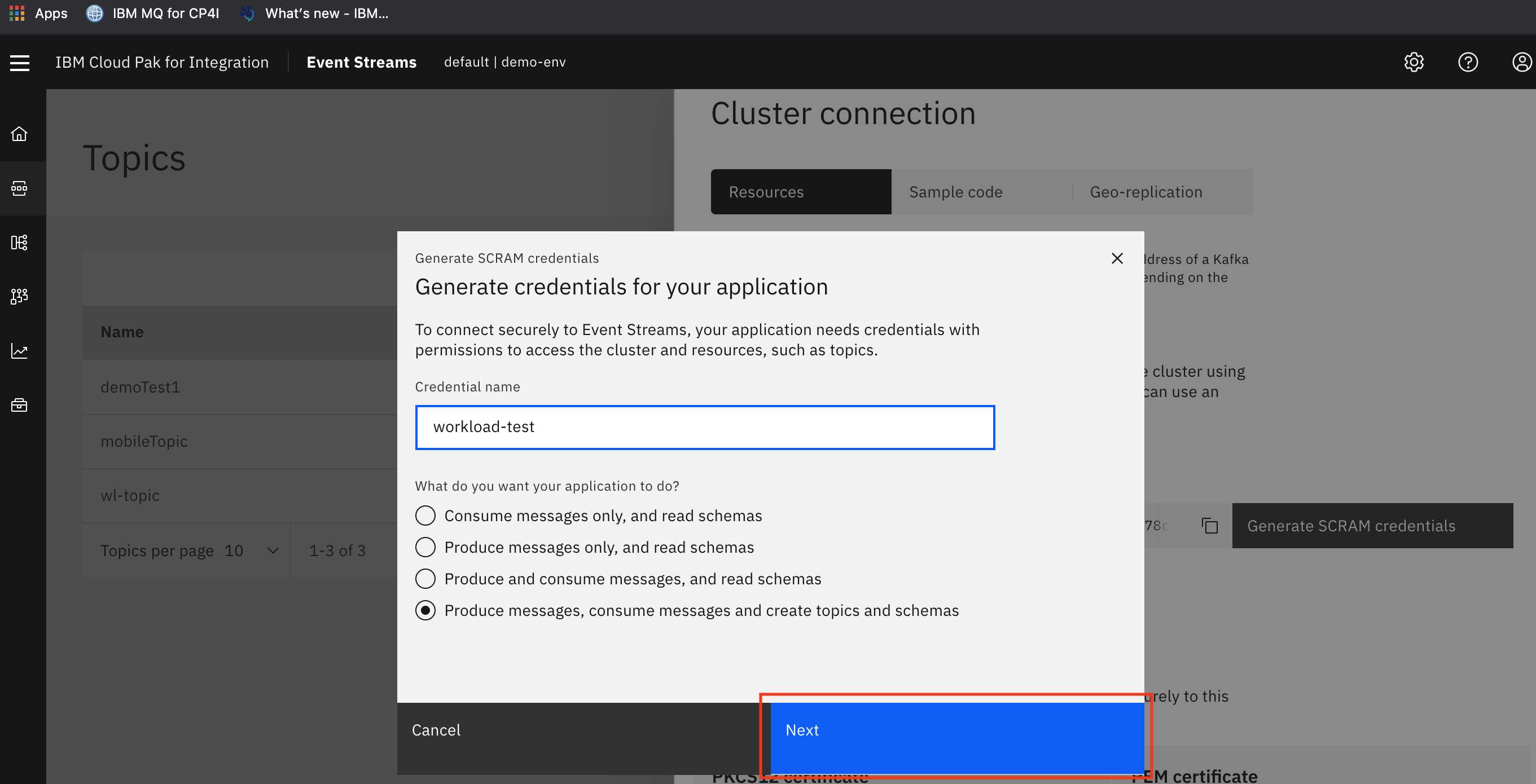Open the Schema registry sidebar icon
The image size is (1536, 784).
(x=19, y=242)
